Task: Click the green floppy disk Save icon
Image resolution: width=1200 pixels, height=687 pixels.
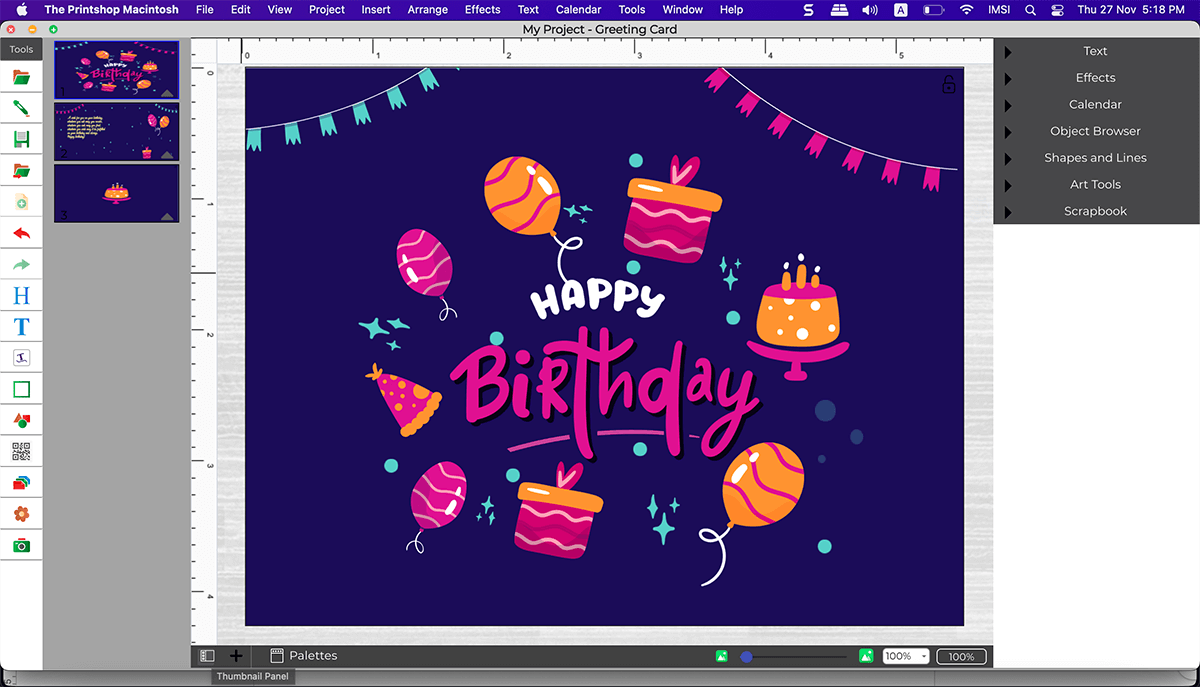Action: pos(21,140)
